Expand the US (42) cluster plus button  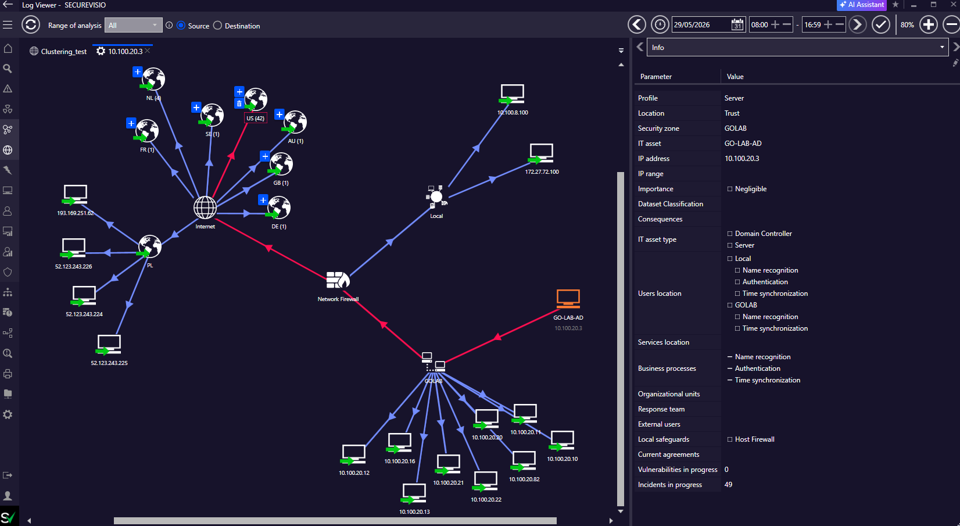[239, 92]
